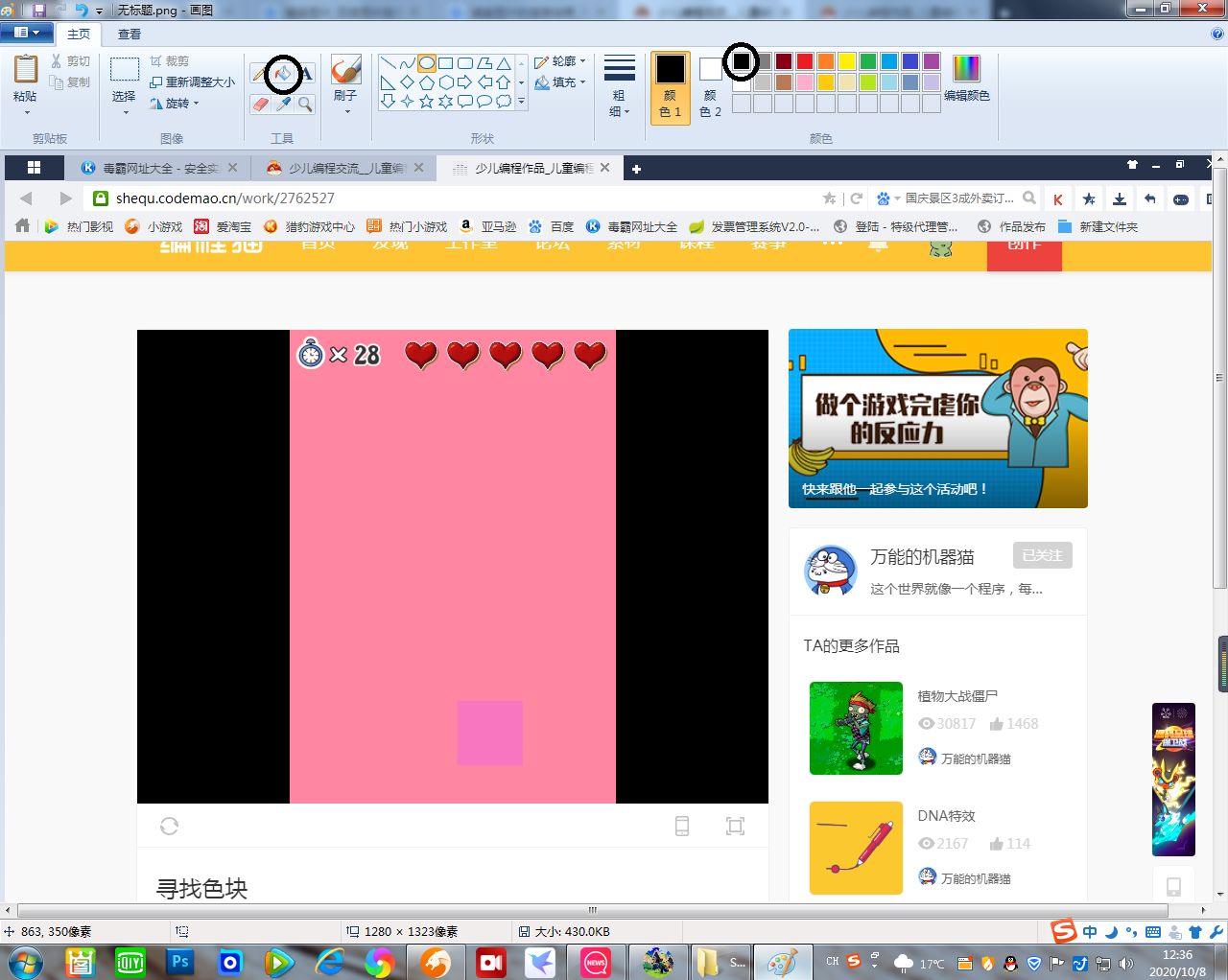Open the 主页 ribbon tab
Viewport: 1228px width, 980px height.
(79, 34)
